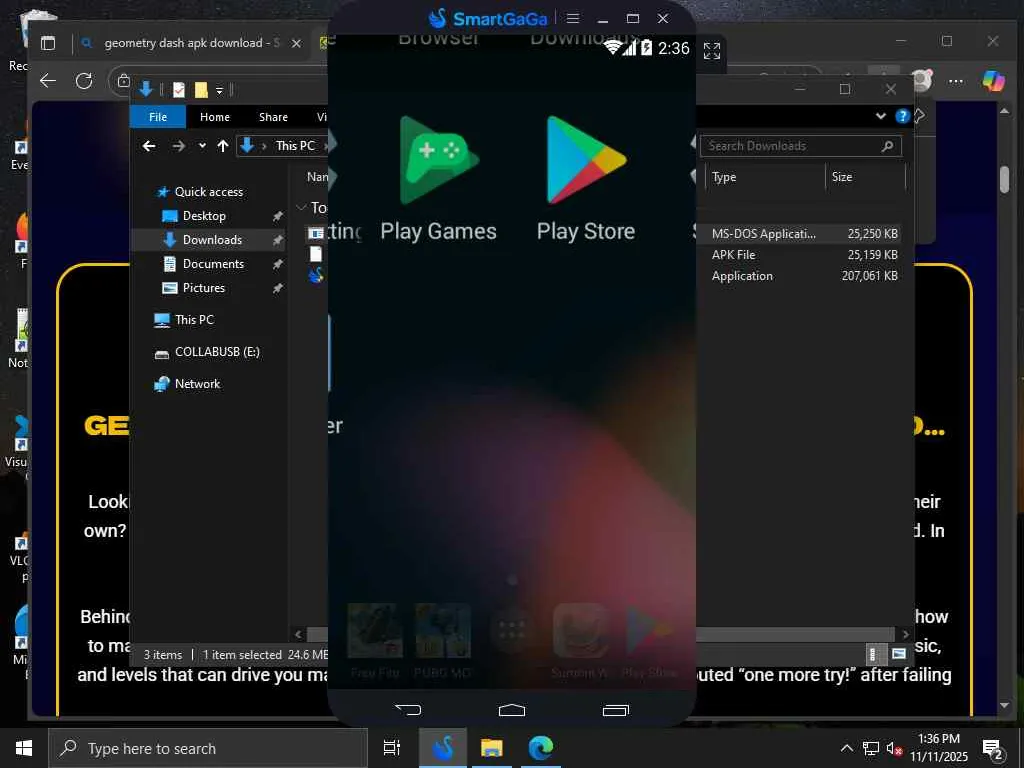Go forward in File Explorer
The image size is (1024, 768).
tap(178, 146)
